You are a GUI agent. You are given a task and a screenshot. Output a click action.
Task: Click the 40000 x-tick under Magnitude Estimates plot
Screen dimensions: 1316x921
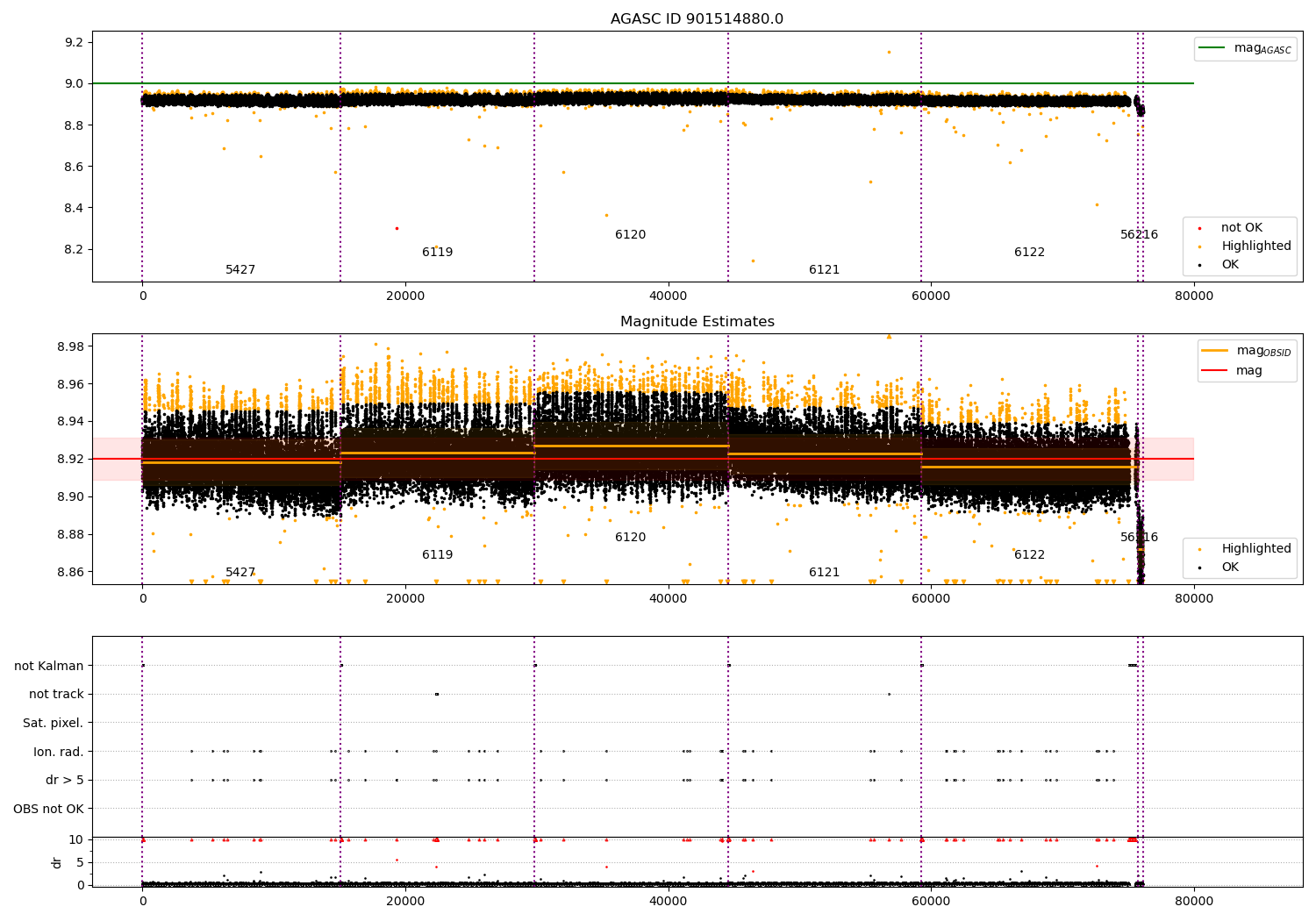click(669, 599)
